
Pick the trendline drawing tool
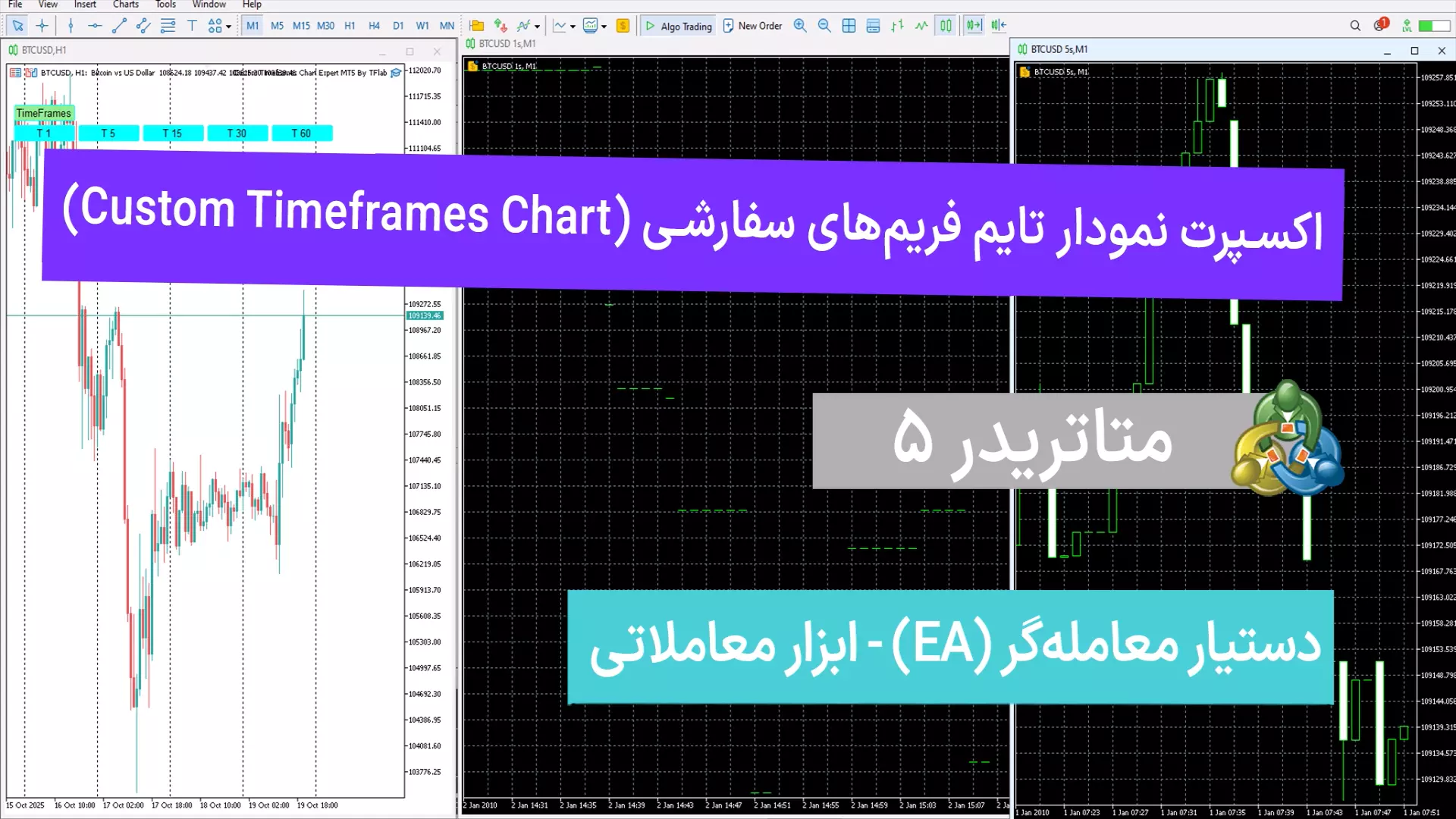[x=119, y=26]
